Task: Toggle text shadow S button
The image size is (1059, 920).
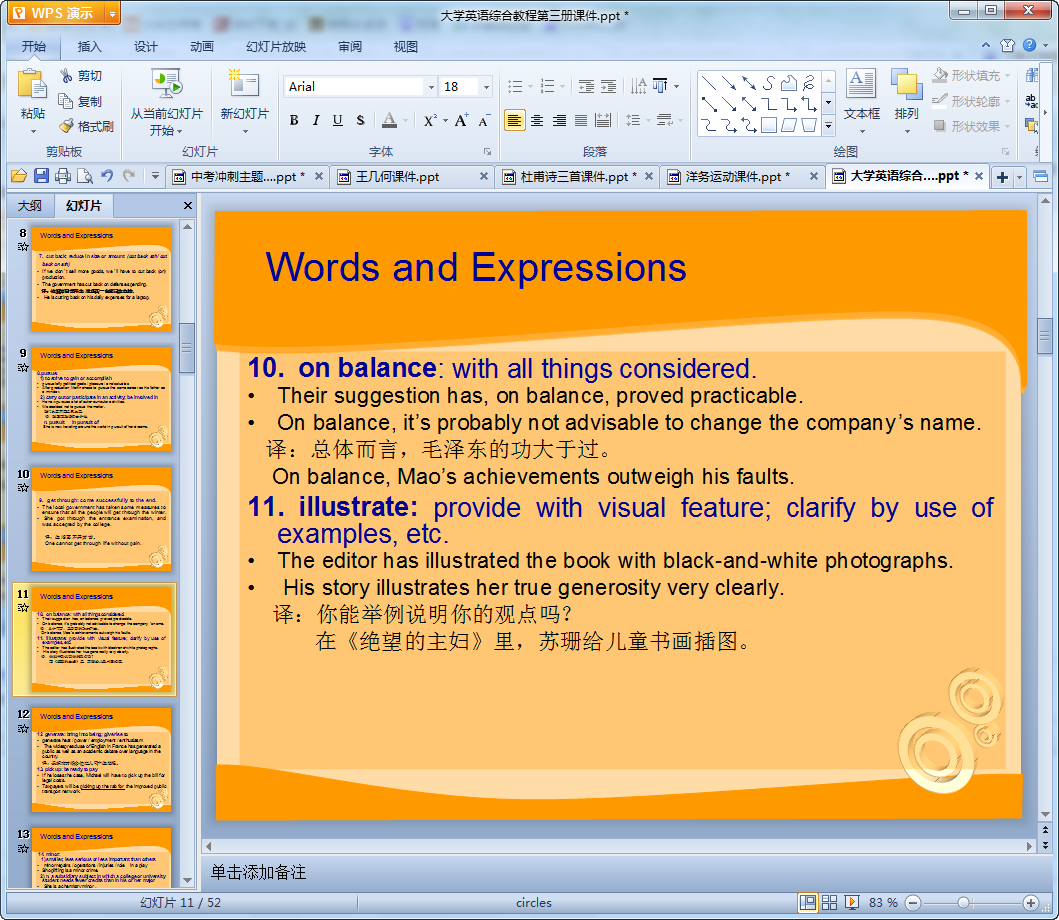Action: pos(360,120)
